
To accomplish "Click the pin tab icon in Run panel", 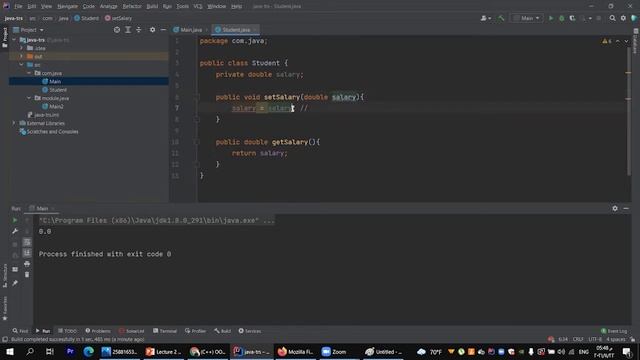I will (15, 283).
